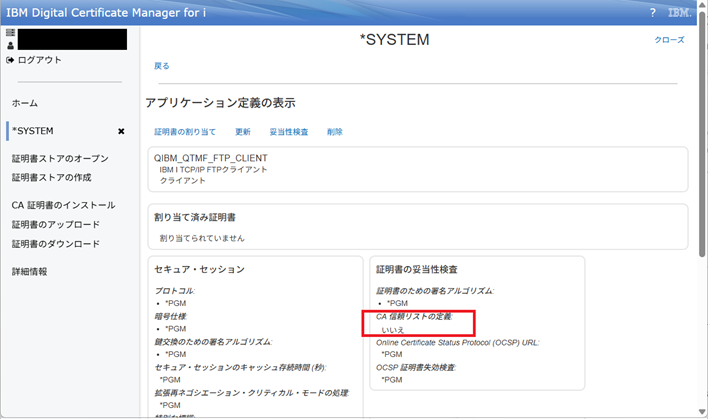Click 更新 to update definition
Viewport: 708px width, 419px height.
click(x=243, y=132)
